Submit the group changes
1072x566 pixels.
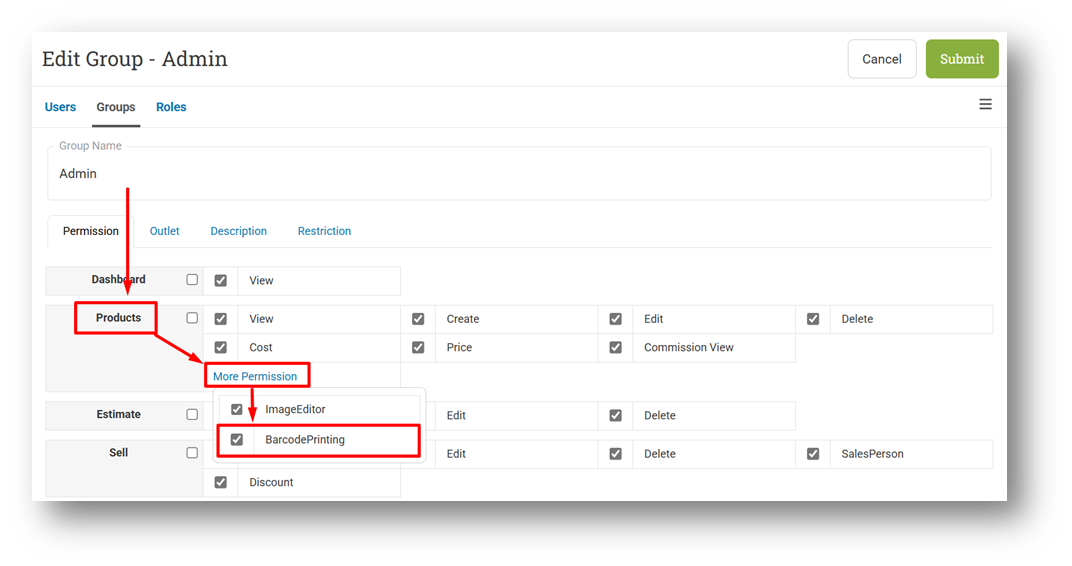tap(962, 59)
